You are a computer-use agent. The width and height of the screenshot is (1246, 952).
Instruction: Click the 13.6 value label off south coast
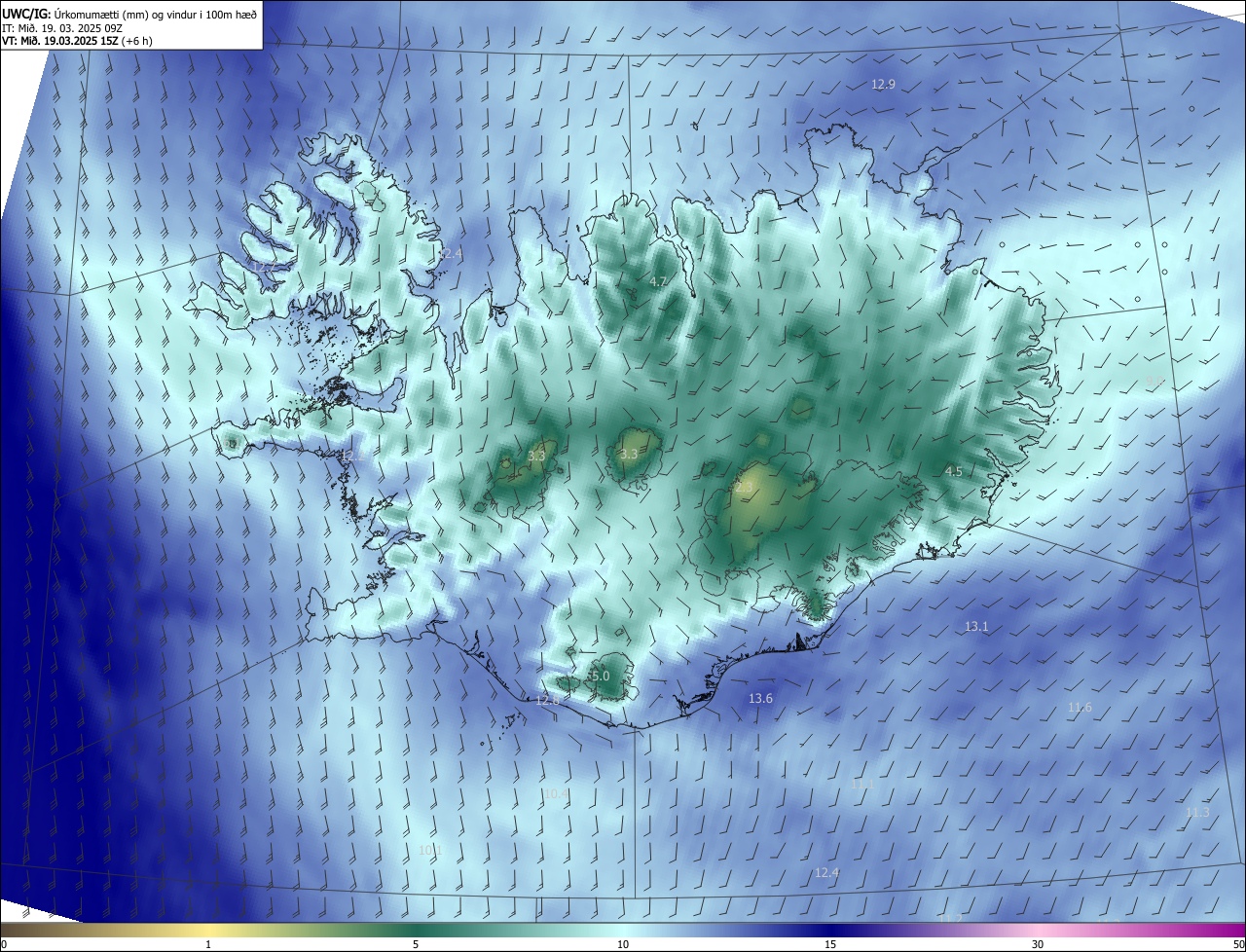(x=760, y=699)
